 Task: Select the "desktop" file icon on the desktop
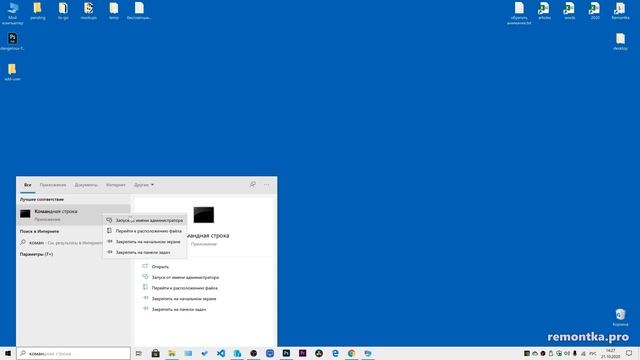point(620,41)
